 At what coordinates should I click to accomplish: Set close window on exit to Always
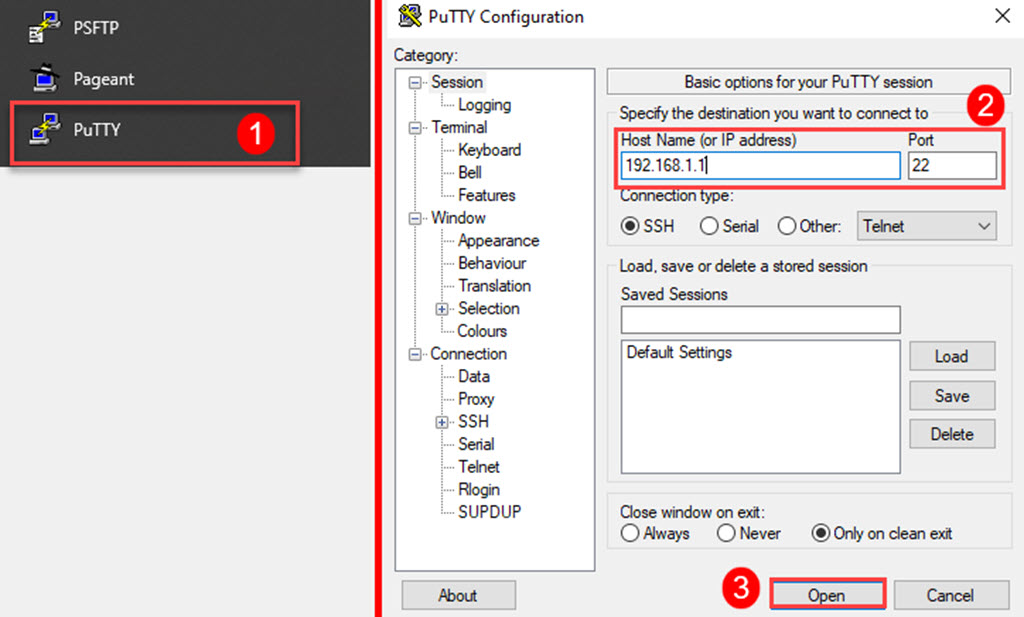click(630, 533)
